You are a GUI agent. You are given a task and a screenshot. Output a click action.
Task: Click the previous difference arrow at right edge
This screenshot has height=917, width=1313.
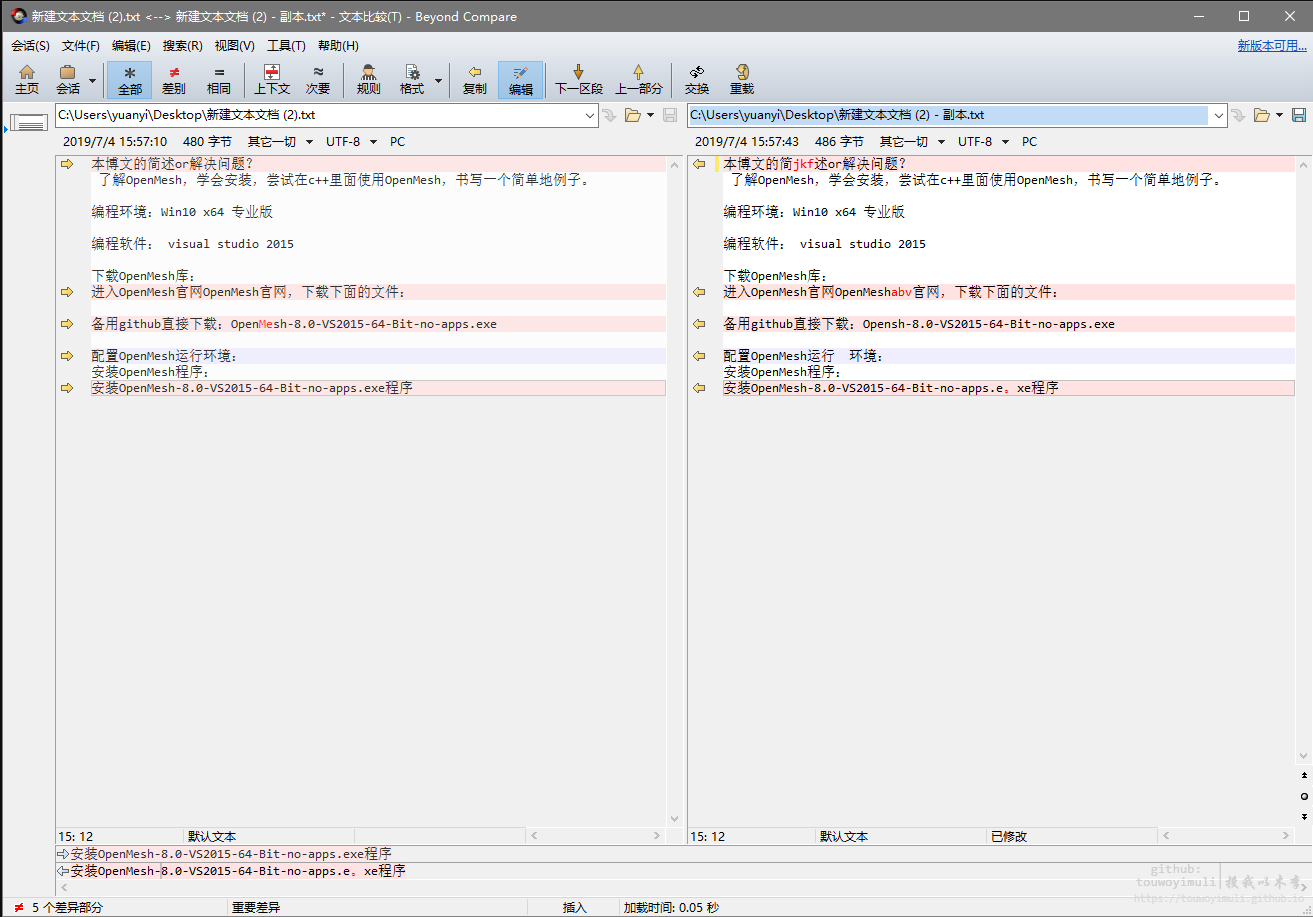click(x=1304, y=775)
